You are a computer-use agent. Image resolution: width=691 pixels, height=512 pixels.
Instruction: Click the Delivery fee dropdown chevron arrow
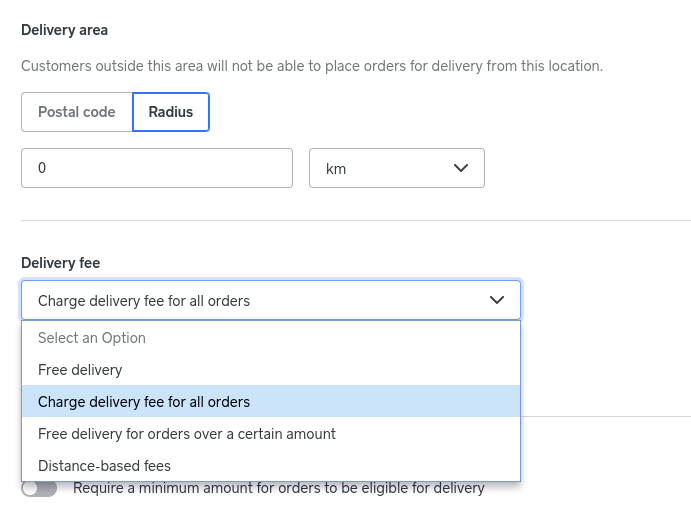pos(497,300)
